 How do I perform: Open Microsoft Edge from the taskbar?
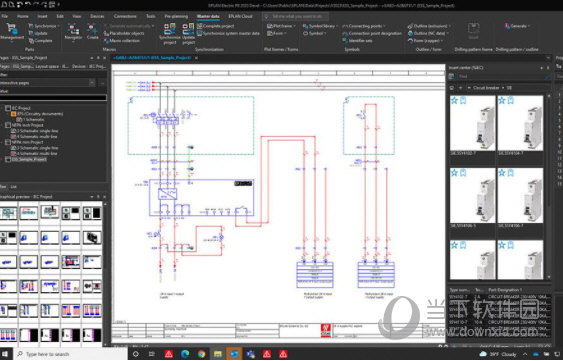(185, 354)
